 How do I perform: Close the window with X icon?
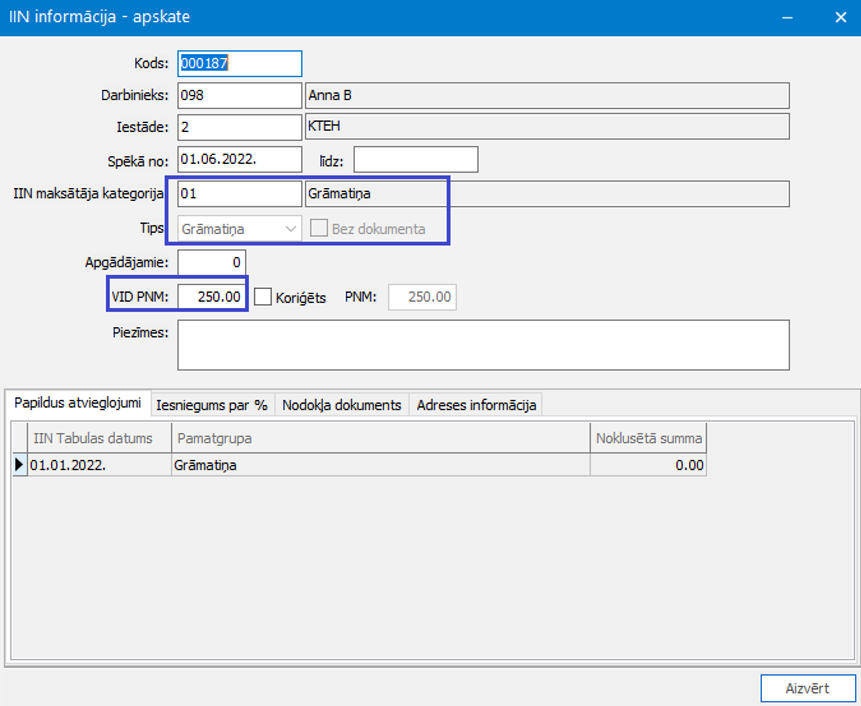coord(841,18)
